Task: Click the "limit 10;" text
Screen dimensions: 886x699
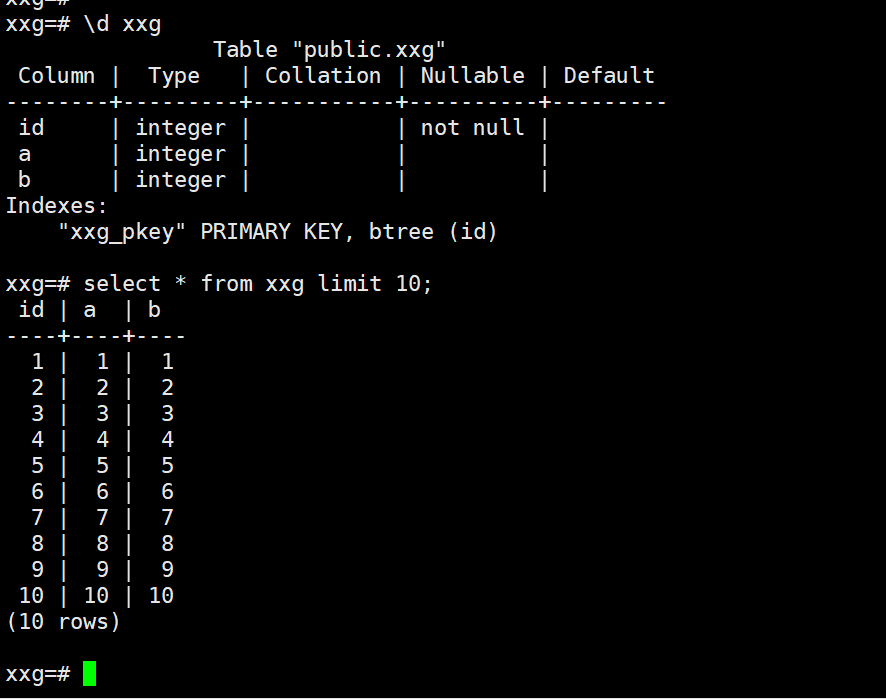Action: click(x=375, y=284)
